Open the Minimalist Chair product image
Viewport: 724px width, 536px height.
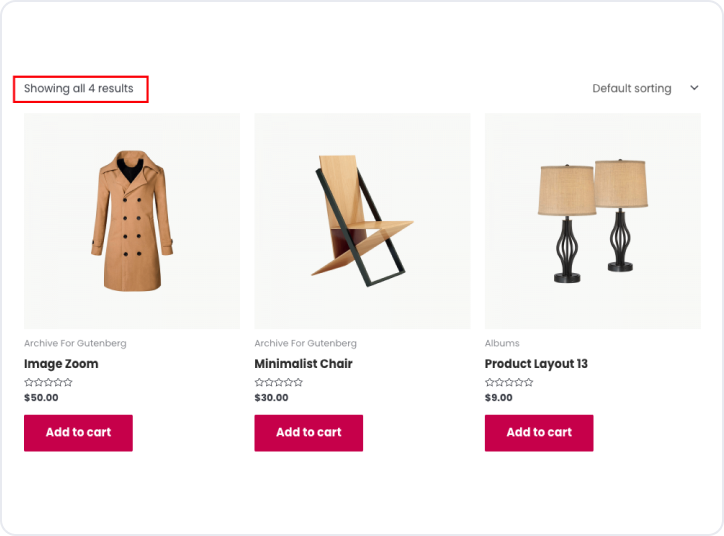pyautogui.click(x=362, y=220)
